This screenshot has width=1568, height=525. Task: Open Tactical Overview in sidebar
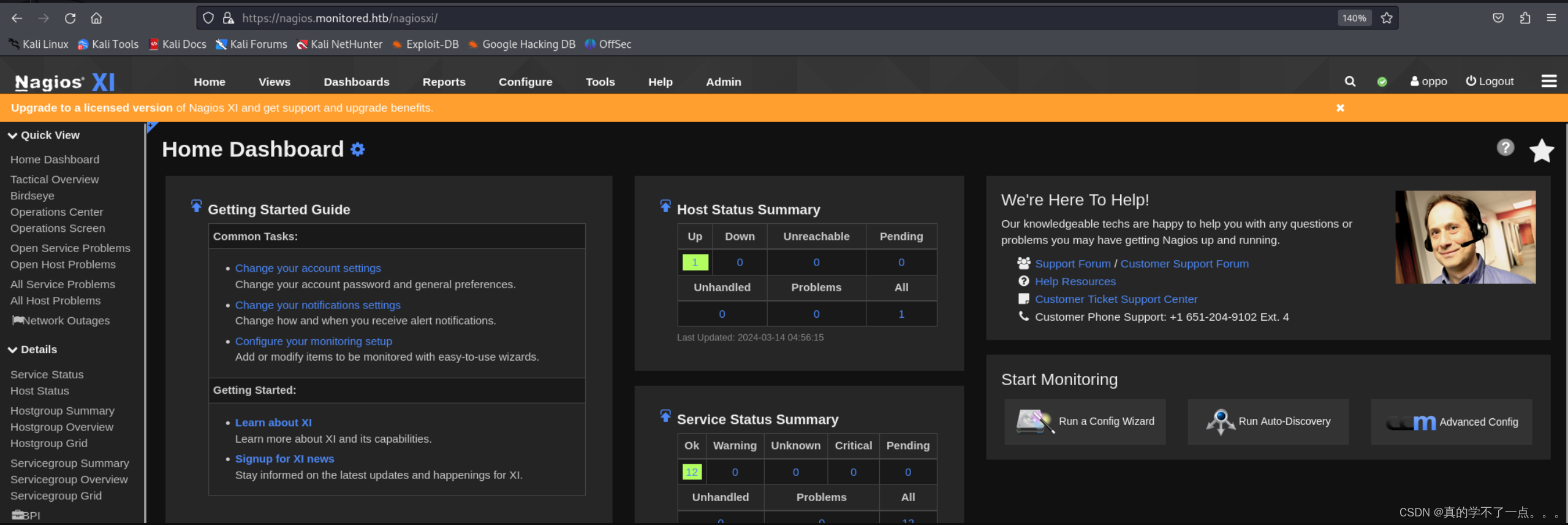tap(55, 179)
